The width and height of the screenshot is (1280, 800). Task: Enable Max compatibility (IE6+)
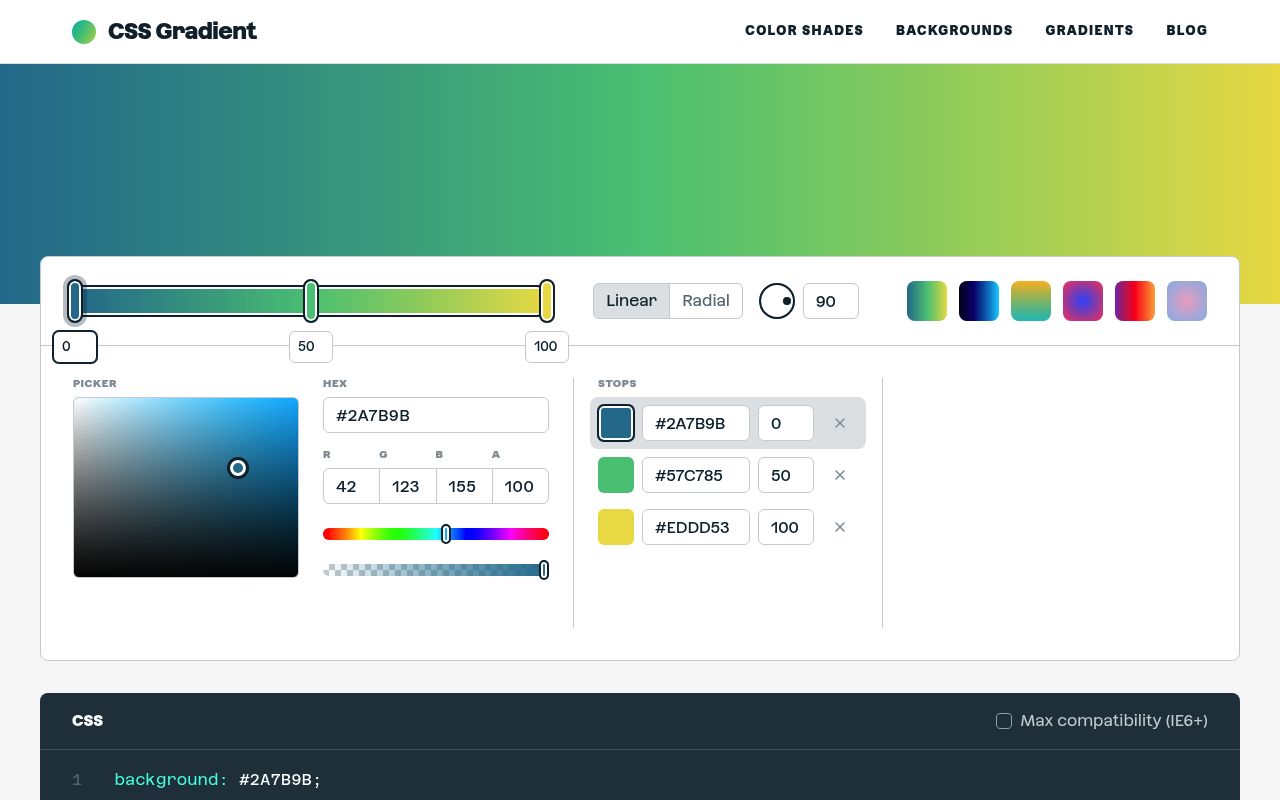(1004, 721)
